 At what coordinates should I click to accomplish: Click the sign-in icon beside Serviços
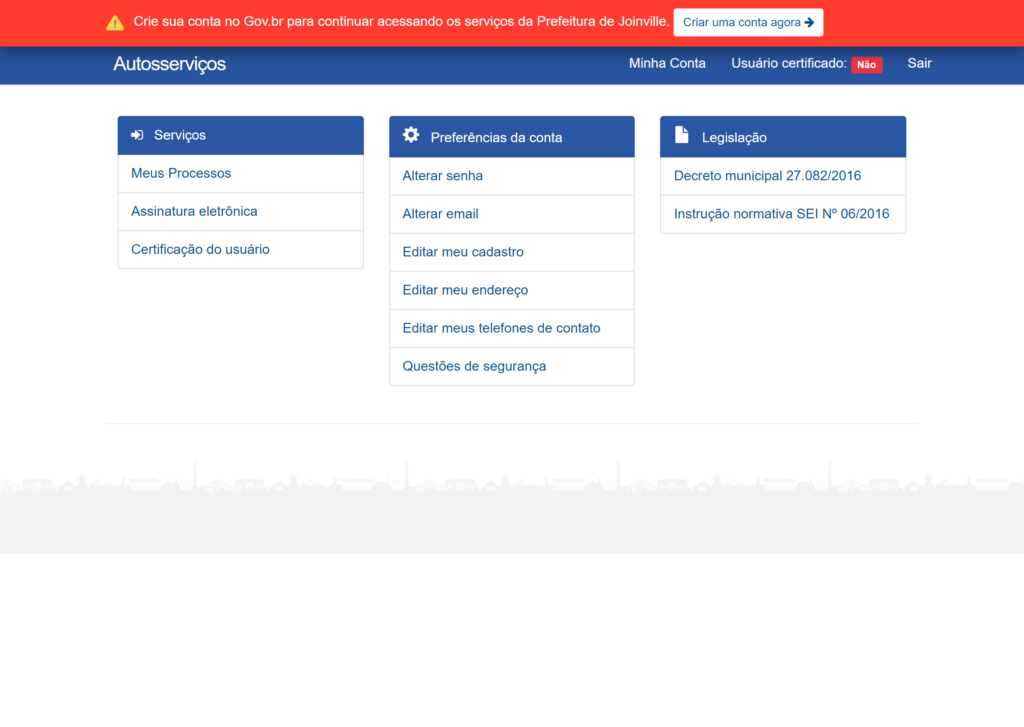pos(137,135)
